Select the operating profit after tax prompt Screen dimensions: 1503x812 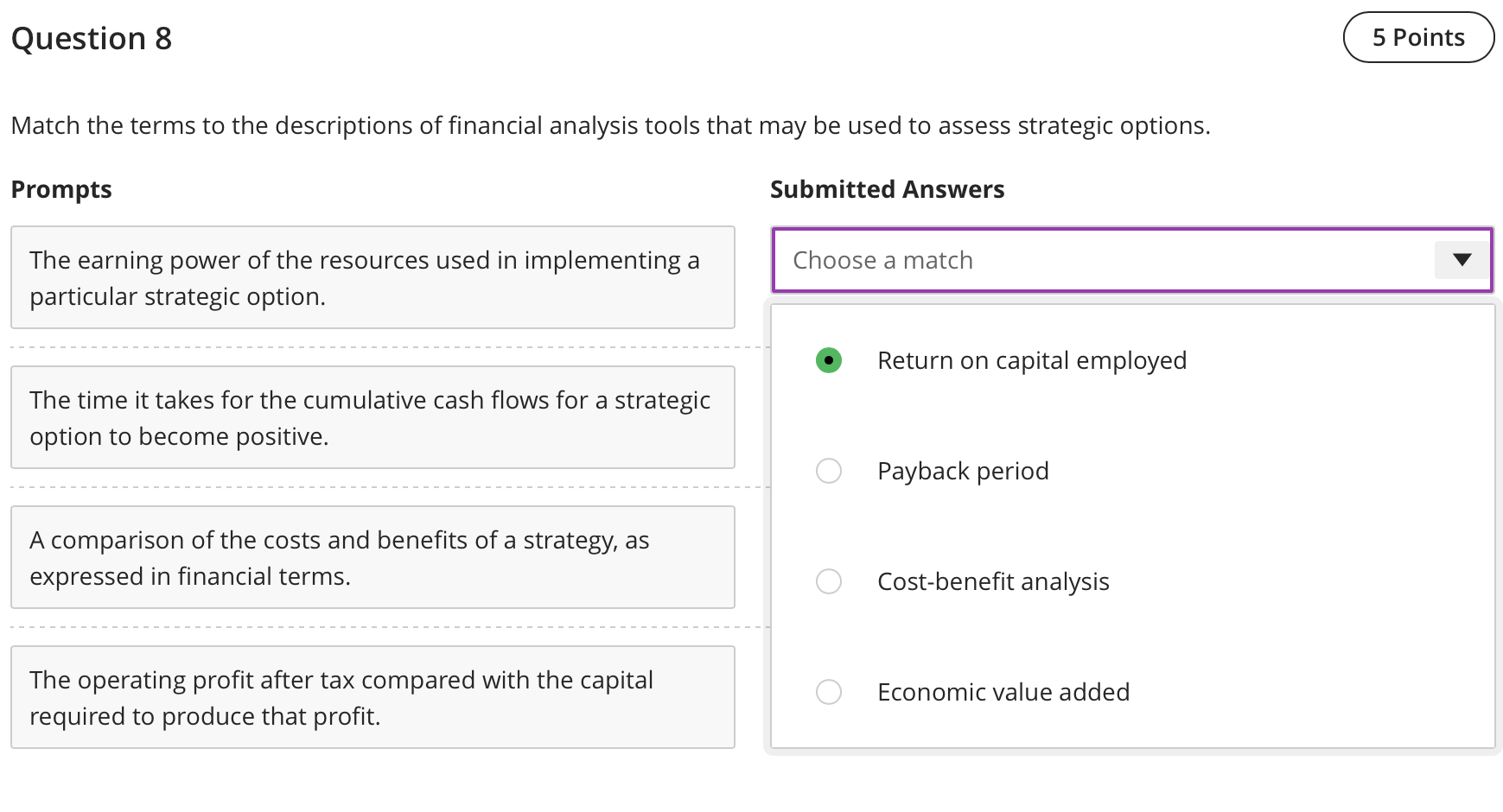tap(373, 697)
